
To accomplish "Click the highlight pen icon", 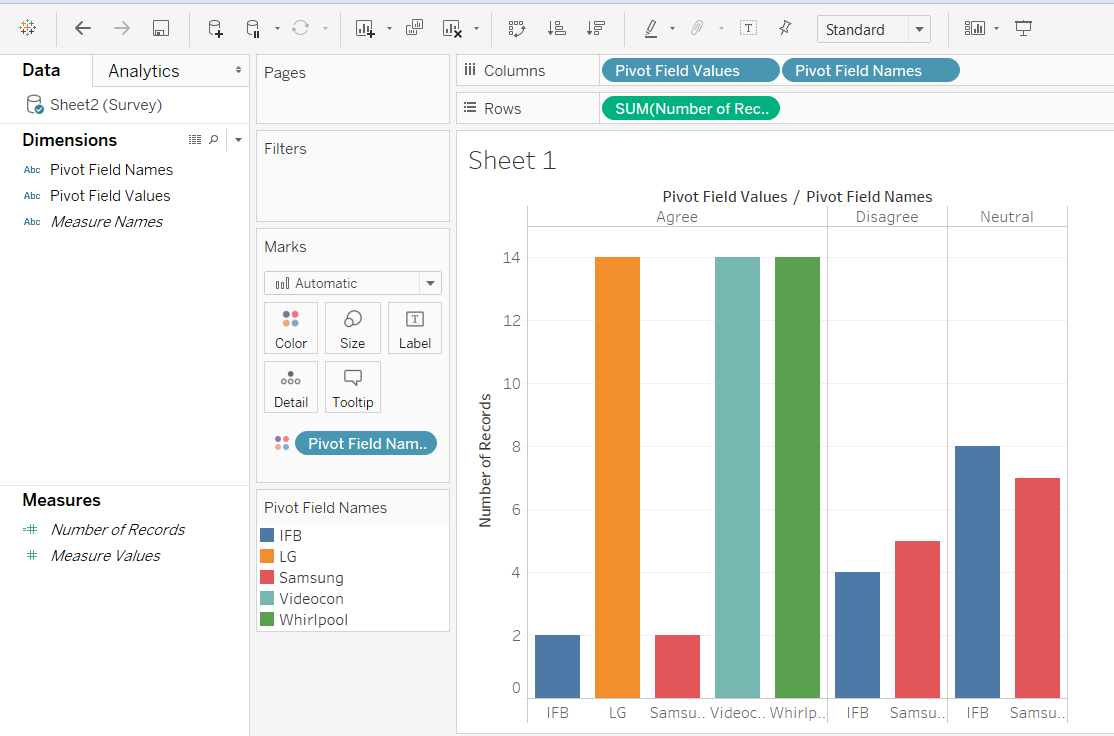I will [651, 28].
